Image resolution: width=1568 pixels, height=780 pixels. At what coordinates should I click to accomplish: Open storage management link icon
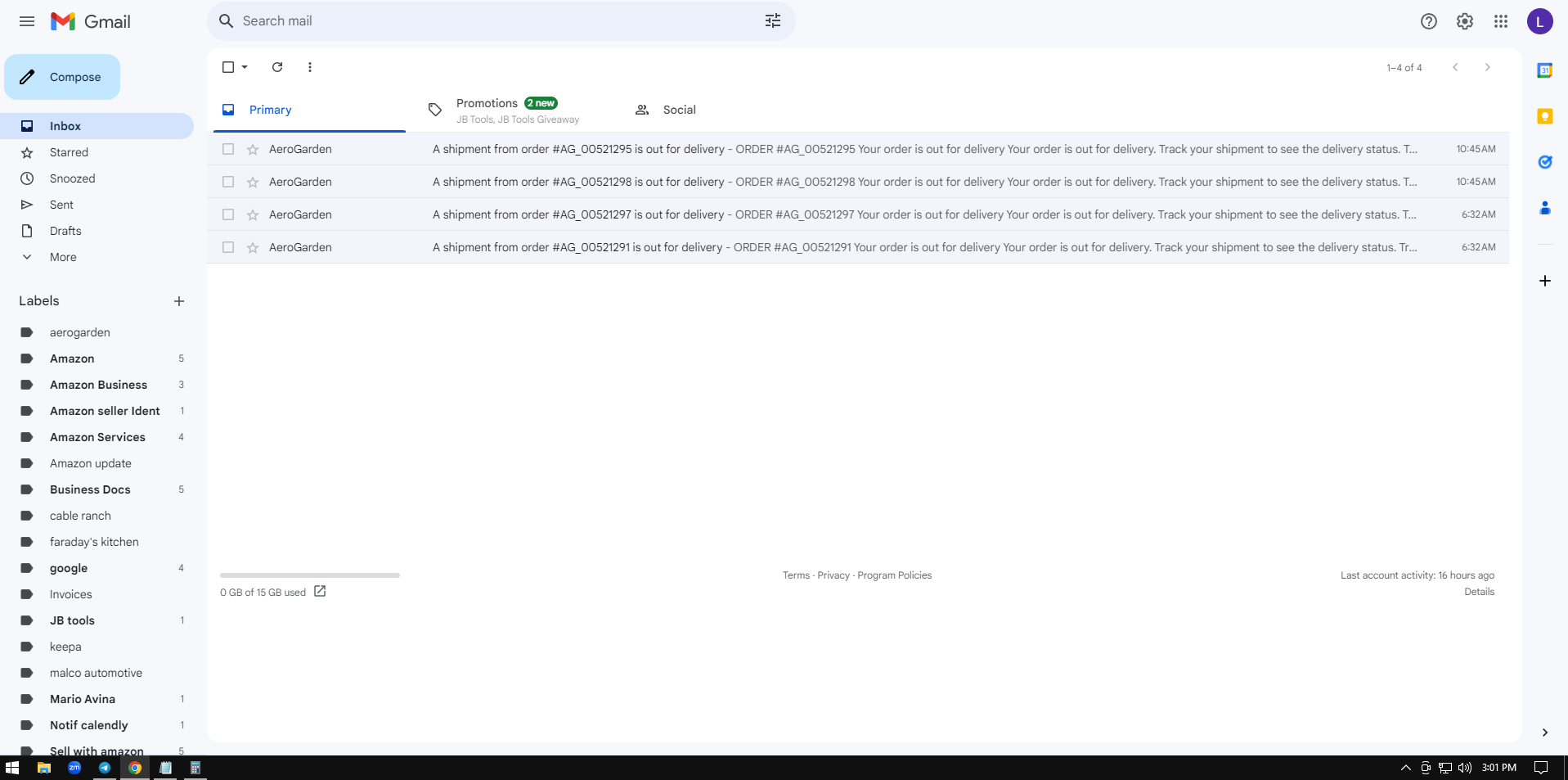[x=320, y=591]
